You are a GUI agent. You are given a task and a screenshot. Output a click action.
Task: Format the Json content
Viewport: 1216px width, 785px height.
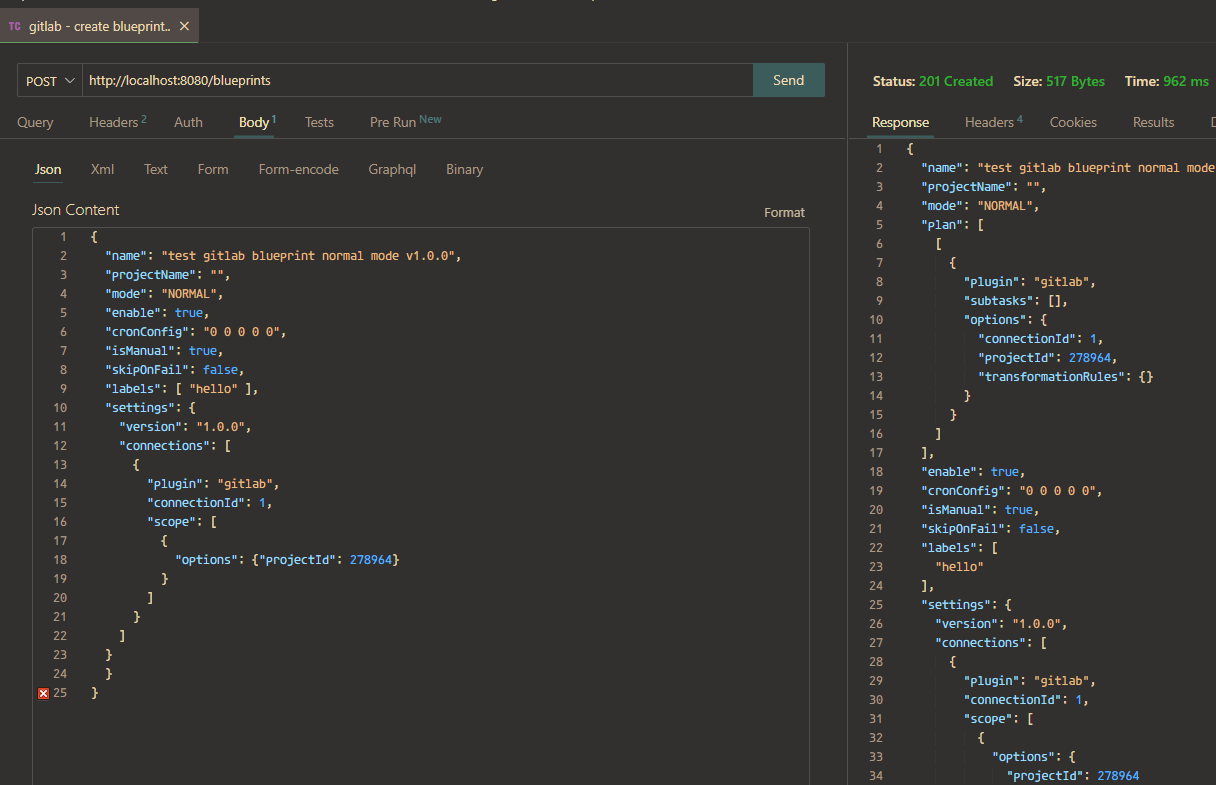point(784,212)
